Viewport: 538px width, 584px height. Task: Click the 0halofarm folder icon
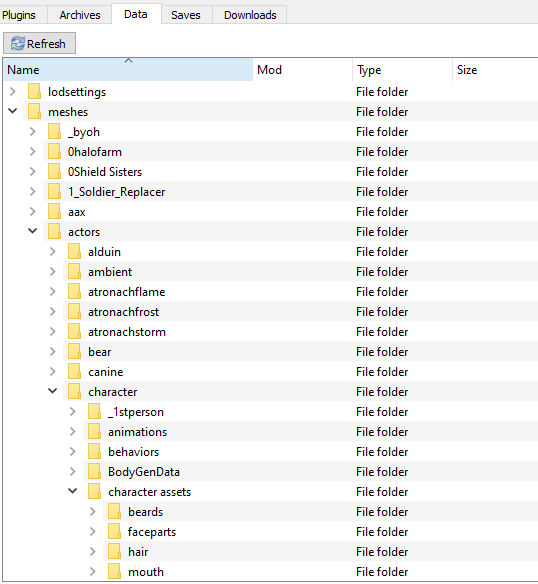[54, 152]
